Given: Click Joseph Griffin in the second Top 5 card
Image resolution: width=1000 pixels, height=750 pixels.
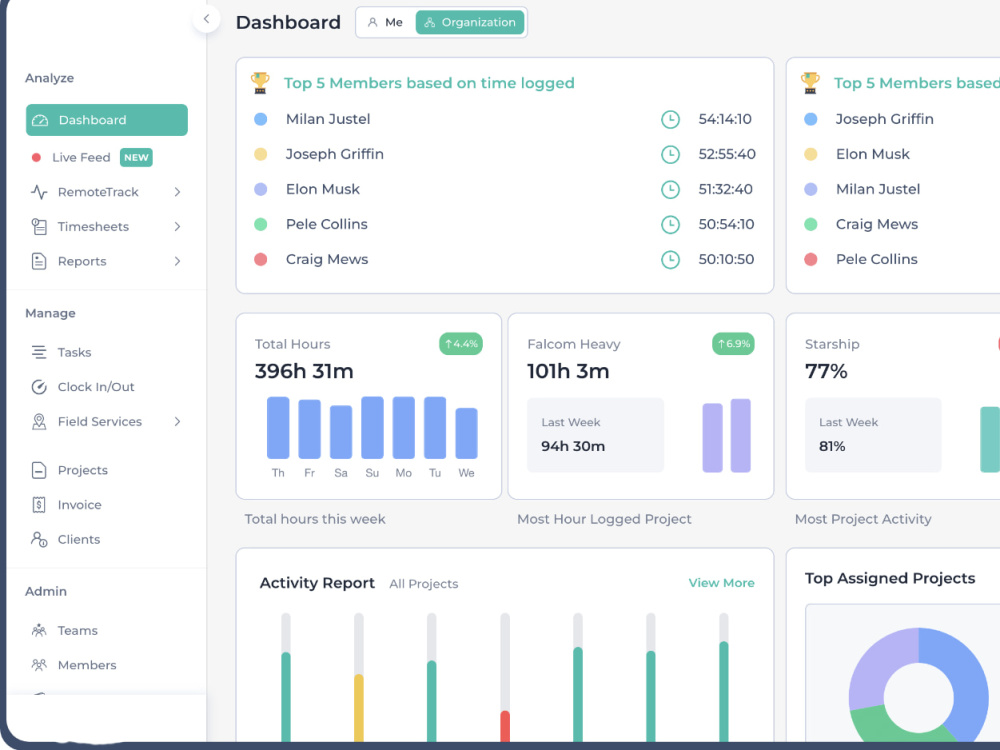Looking at the screenshot, I should pos(885,119).
